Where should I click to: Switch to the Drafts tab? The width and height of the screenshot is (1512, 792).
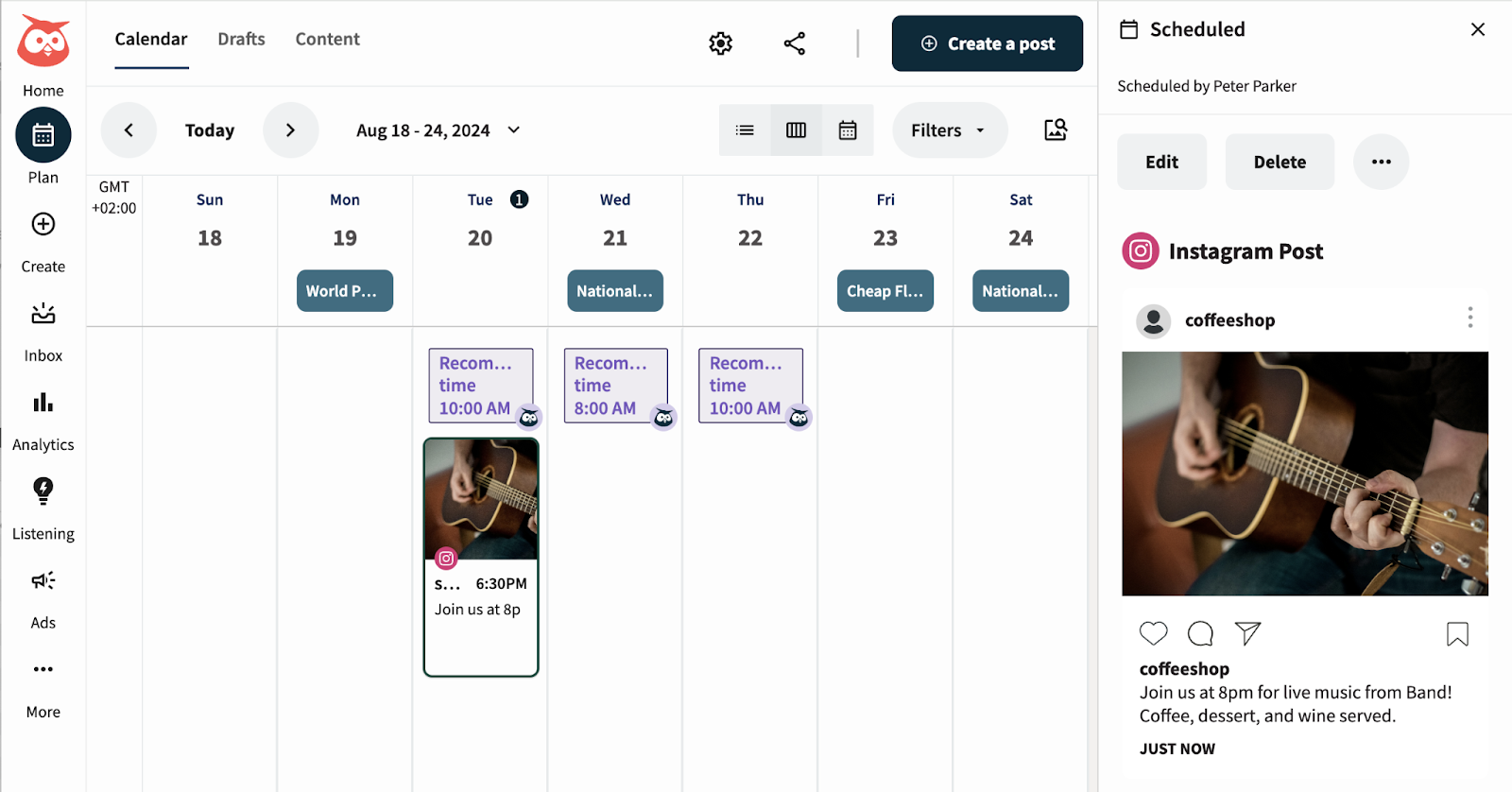[x=241, y=39]
